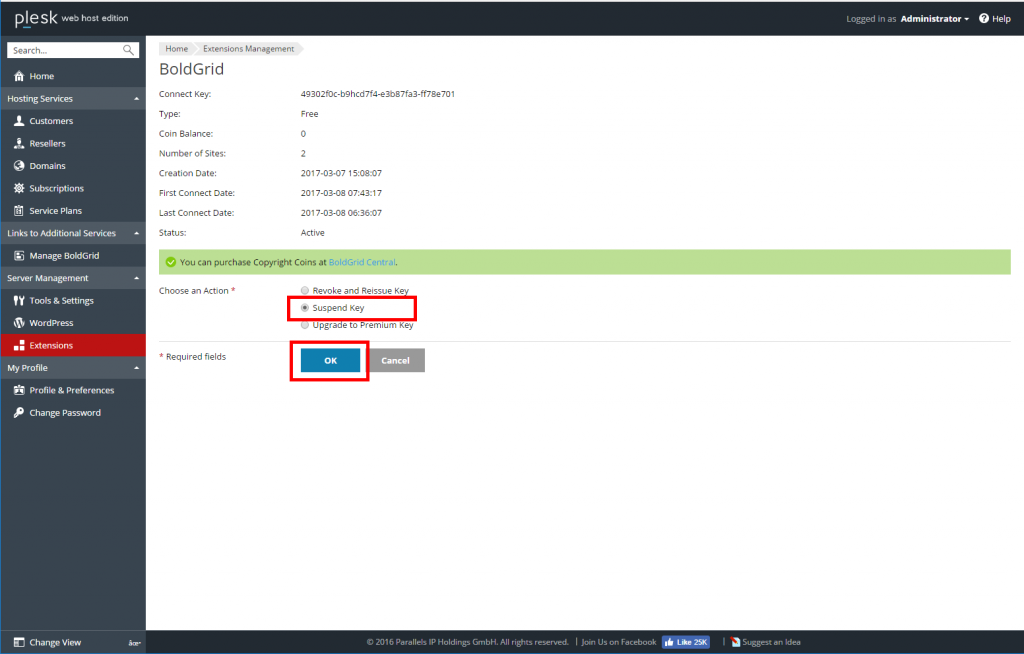This screenshot has width=1024, height=654.
Task: Open Manage BoldGrid menu item
Action: click(x=73, y=255)
